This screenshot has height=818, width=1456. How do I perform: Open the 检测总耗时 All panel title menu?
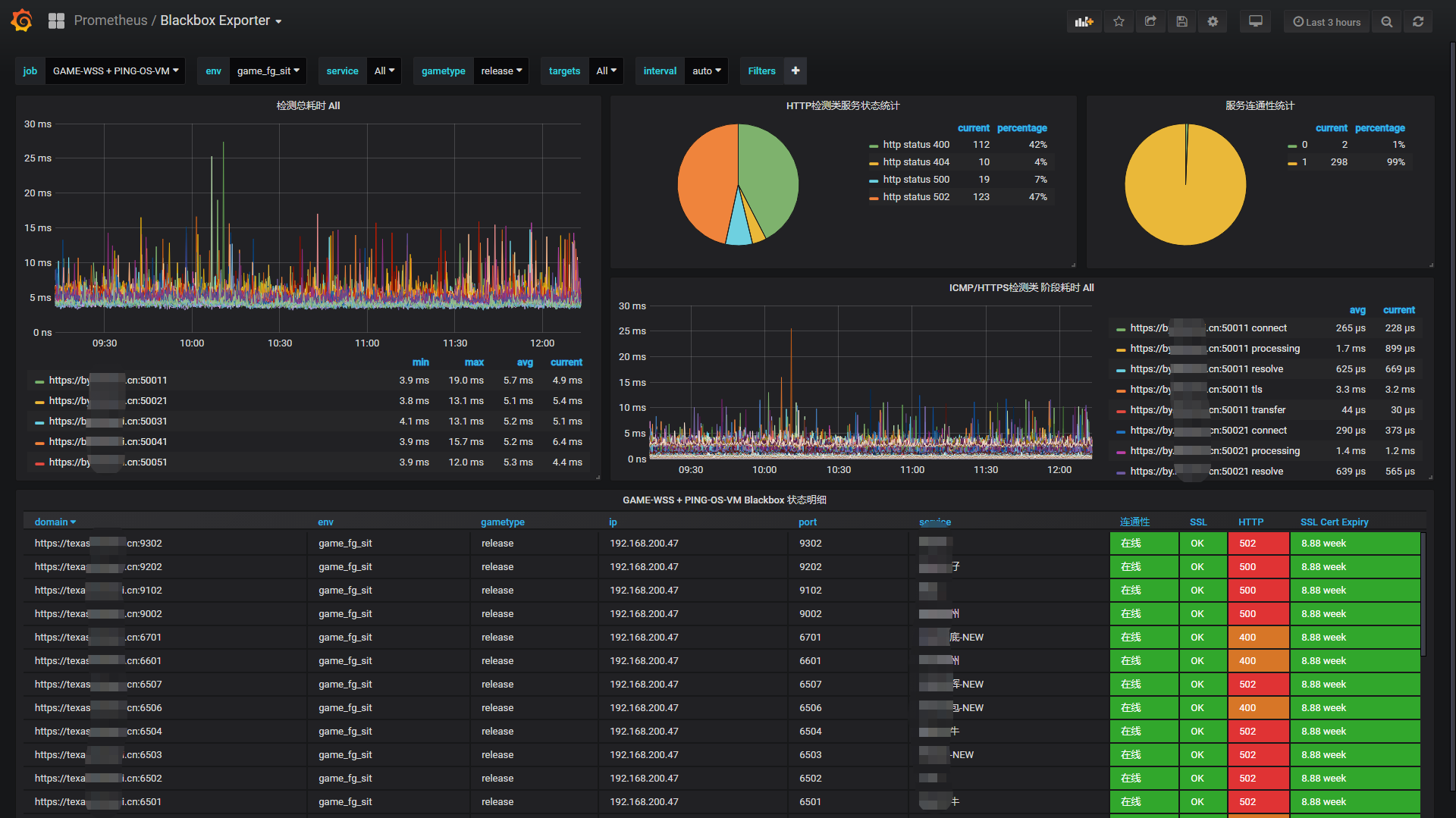(x=308, y=105)
